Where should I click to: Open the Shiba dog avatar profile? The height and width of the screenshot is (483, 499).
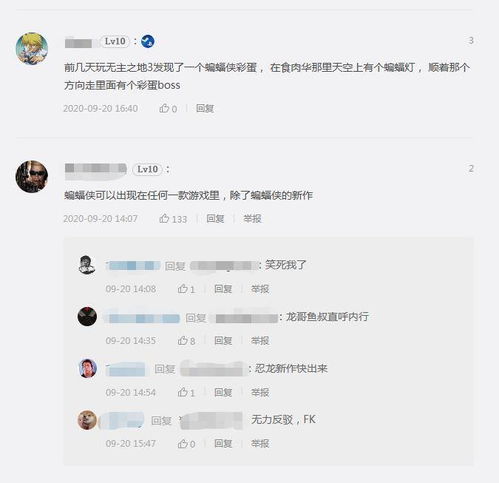[87, 420]
